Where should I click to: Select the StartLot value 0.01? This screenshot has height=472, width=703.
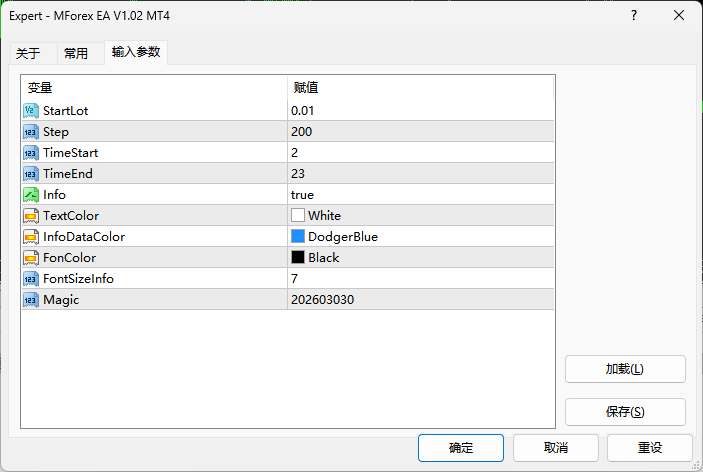303,111
